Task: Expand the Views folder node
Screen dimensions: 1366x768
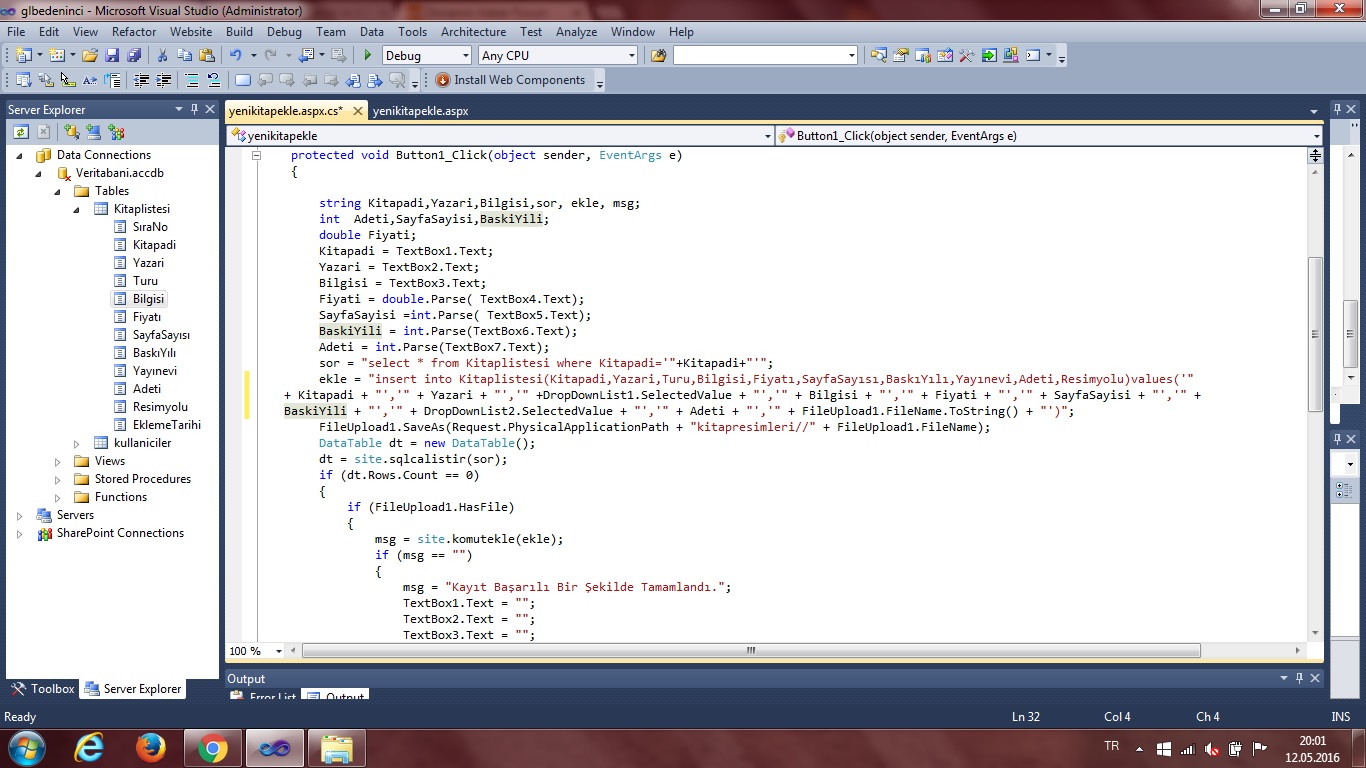Action: 58,461
